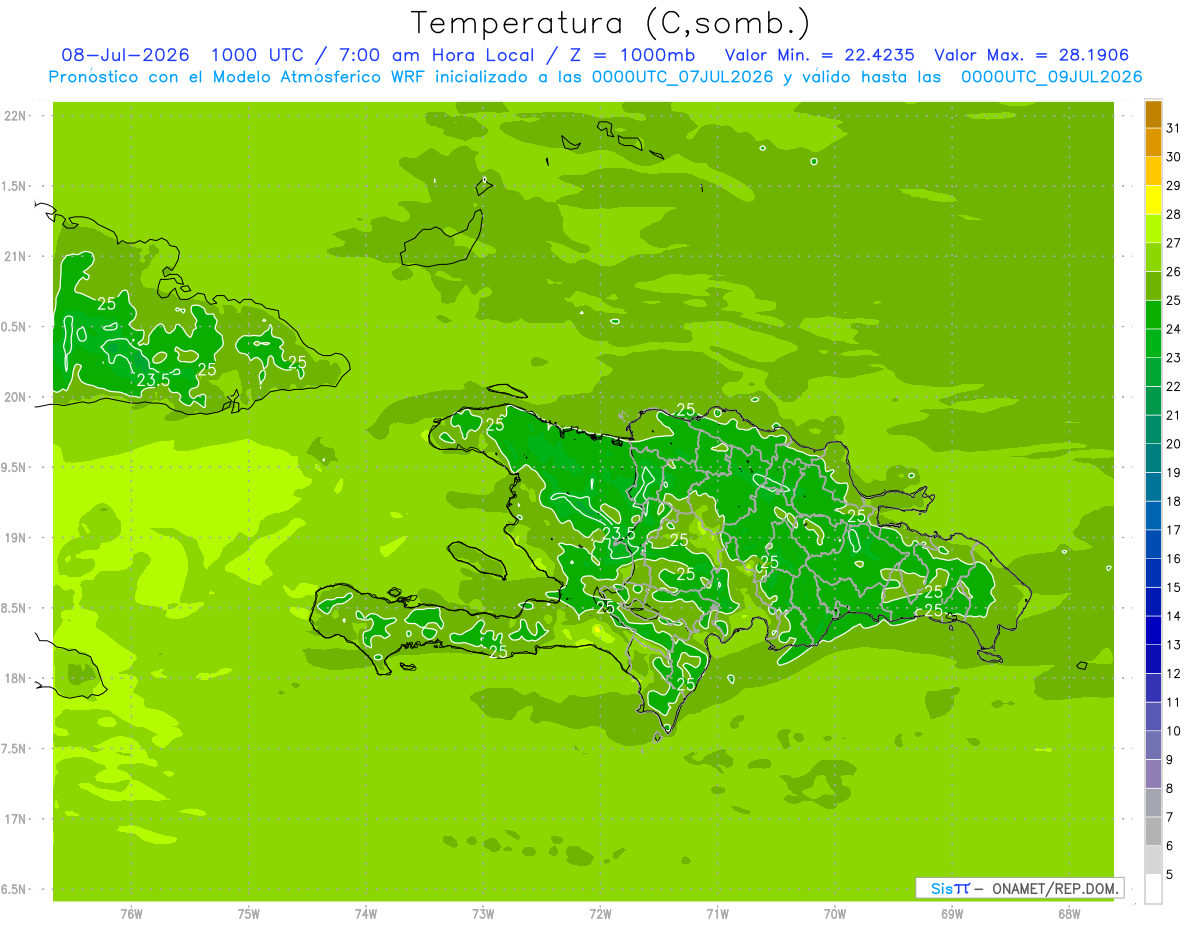Click the white swatch below legend value 5
Image resolution: width=1200 pixels, height=927 pixels.
click(x=1153, y=889)
